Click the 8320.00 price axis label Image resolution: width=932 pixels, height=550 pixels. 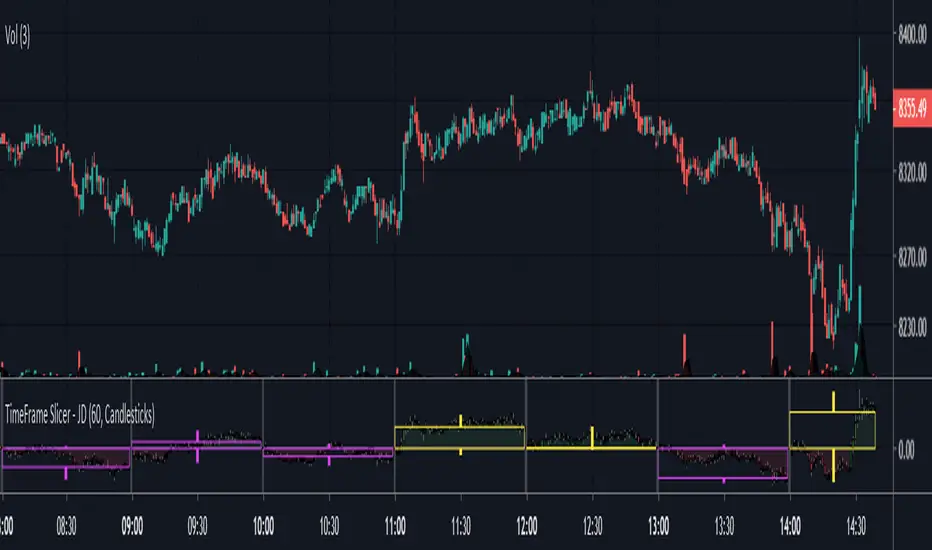(912, 172)
